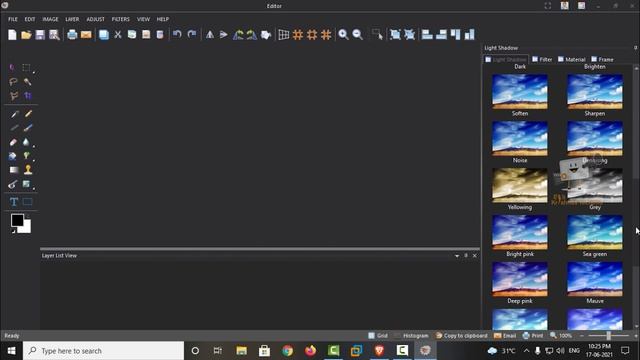The image size is (640, 360).
Task: Open the ADJUST menu
Action: coord(96,19)
